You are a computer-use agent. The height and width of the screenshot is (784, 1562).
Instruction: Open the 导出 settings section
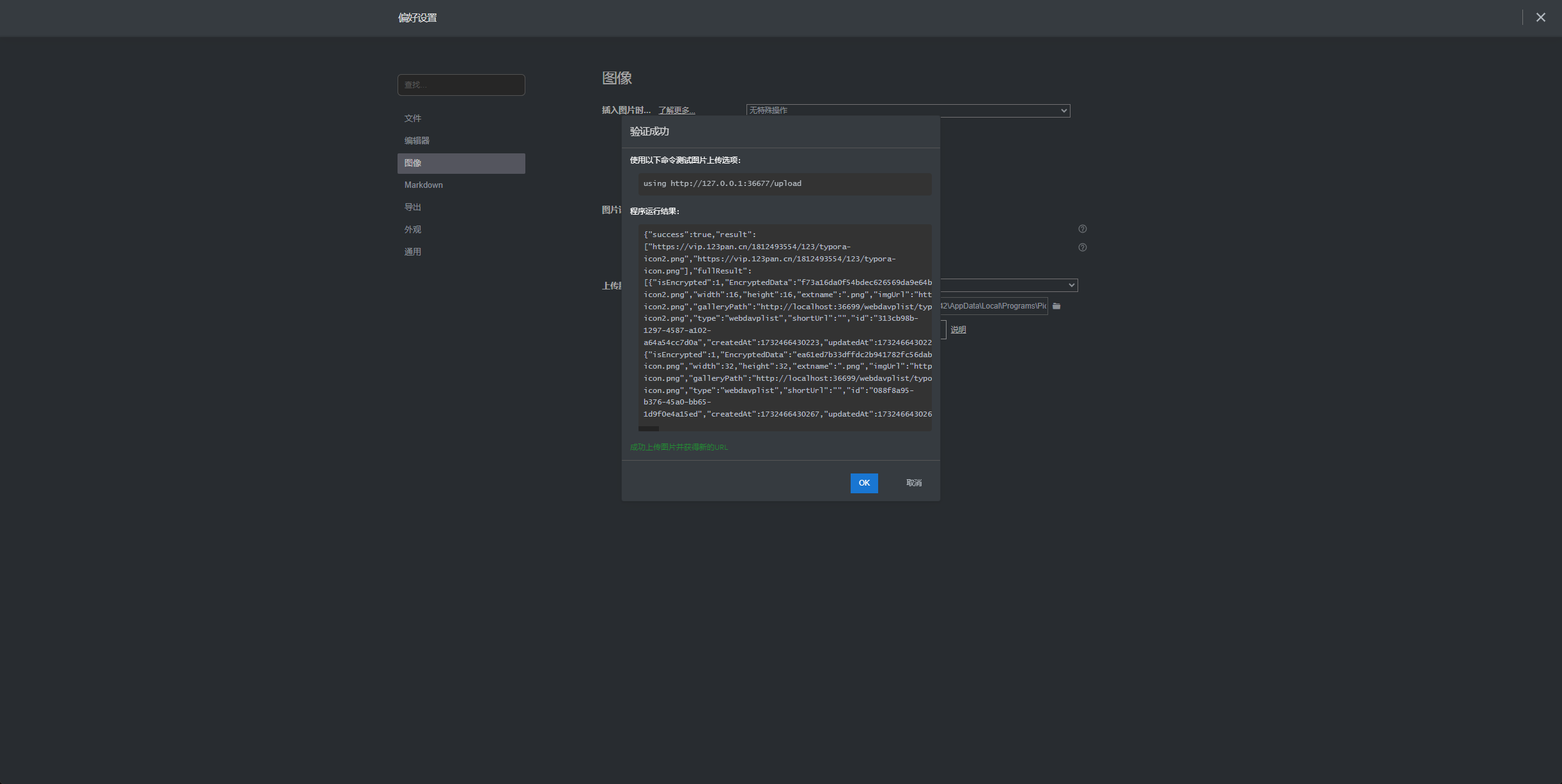461,207
